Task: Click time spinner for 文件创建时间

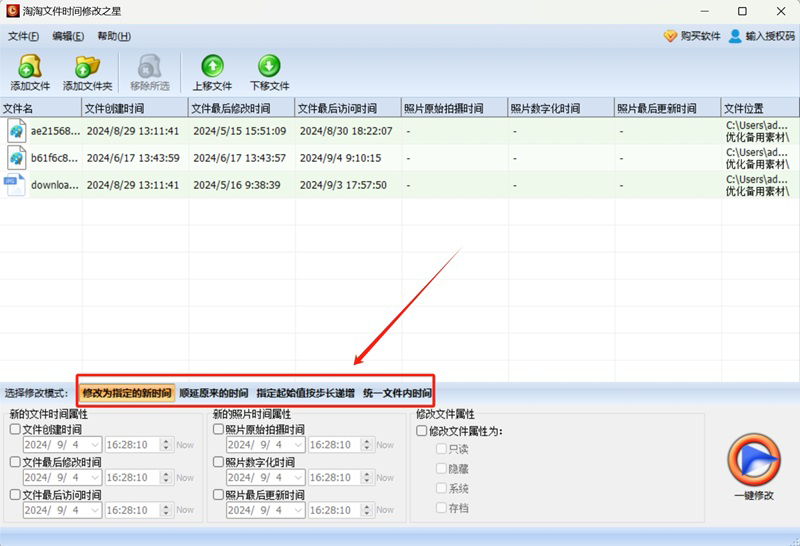Action: tap(166, 445)
